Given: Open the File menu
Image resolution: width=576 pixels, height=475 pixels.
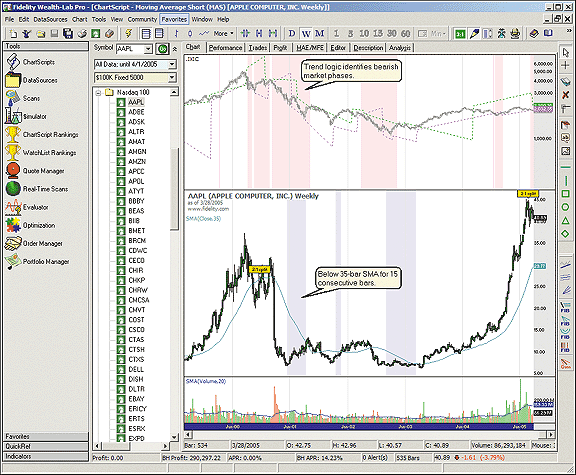Looking at the screenshot, I should [x=9, y=19].
